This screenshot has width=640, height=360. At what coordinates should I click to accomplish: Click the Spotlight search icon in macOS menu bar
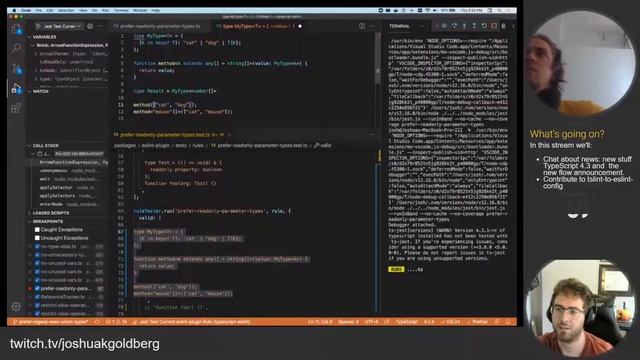[x=500, y=10]
